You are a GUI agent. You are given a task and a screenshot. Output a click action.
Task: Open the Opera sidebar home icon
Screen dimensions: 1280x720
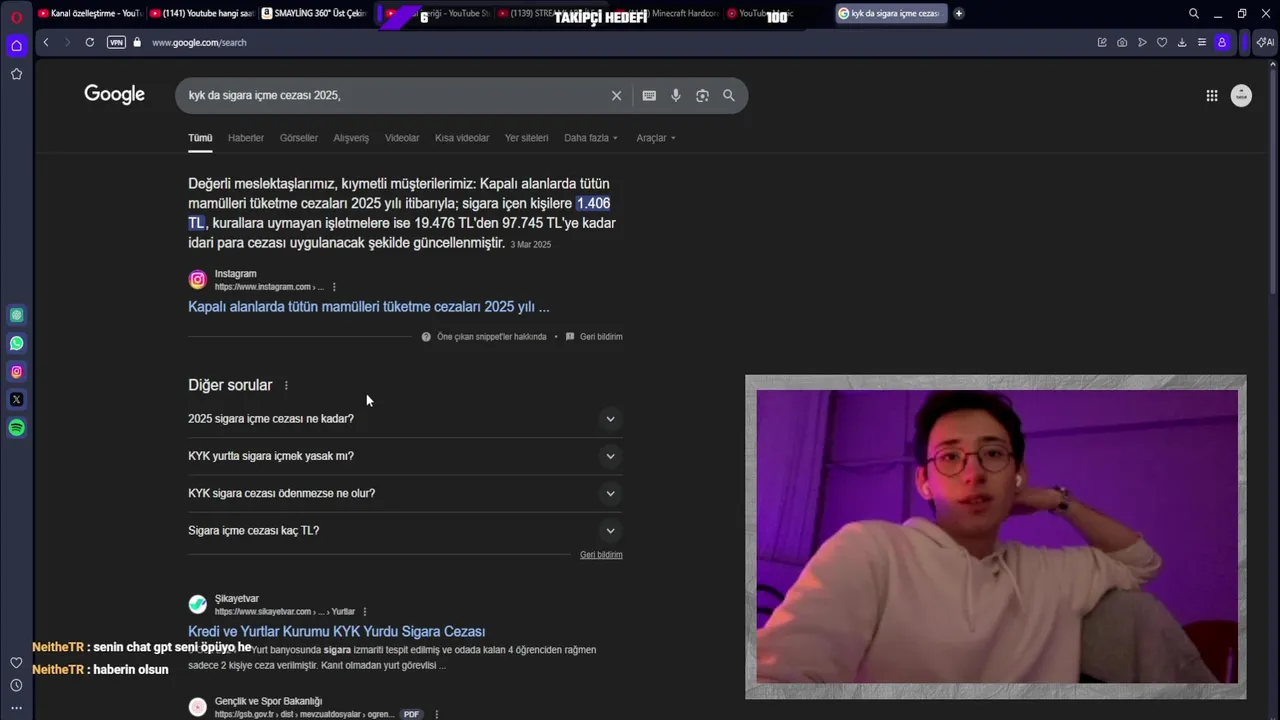[x=16, y=45]
